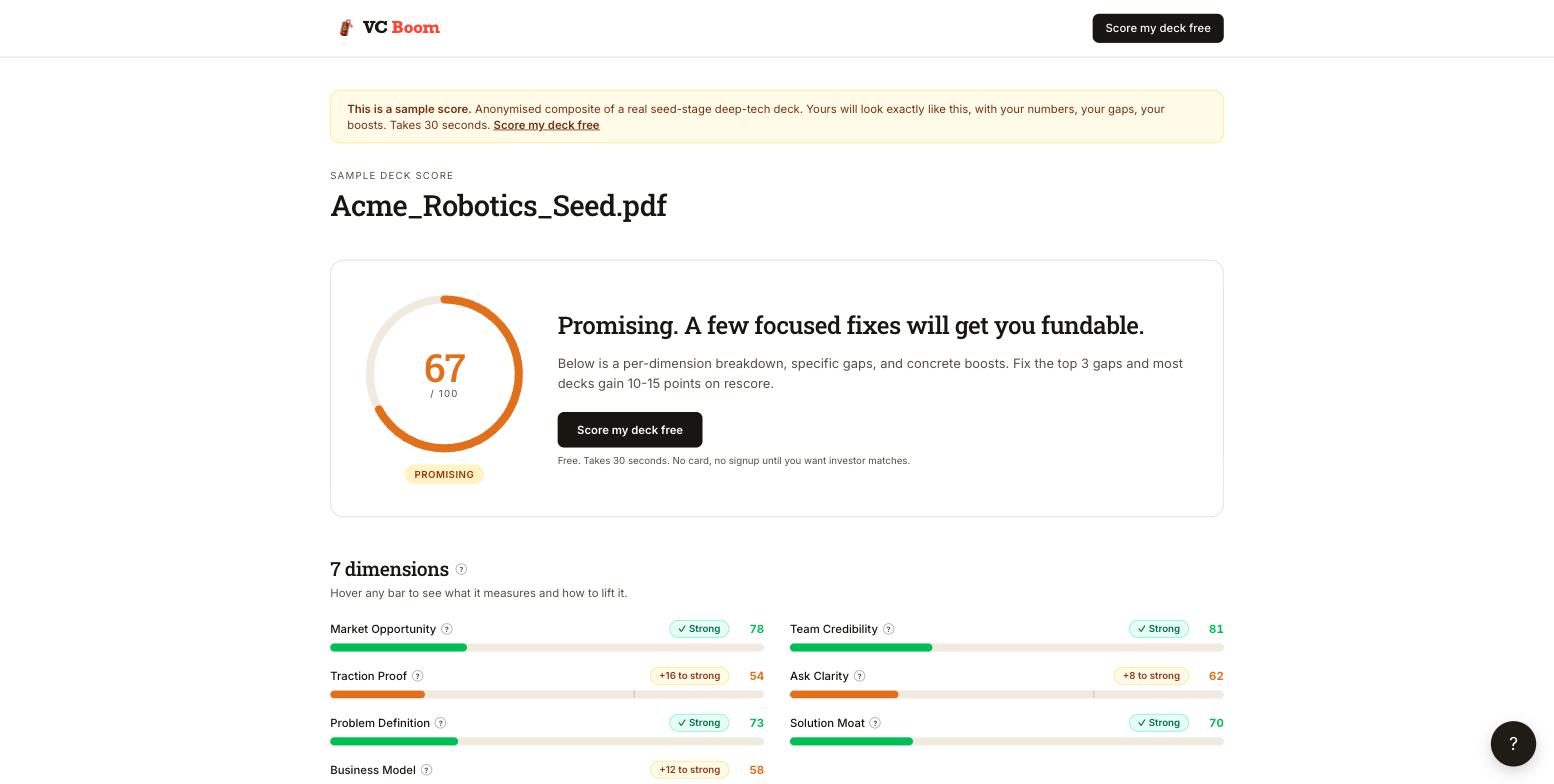Click the Team Credibility score bar

(x=1007, y=648)
